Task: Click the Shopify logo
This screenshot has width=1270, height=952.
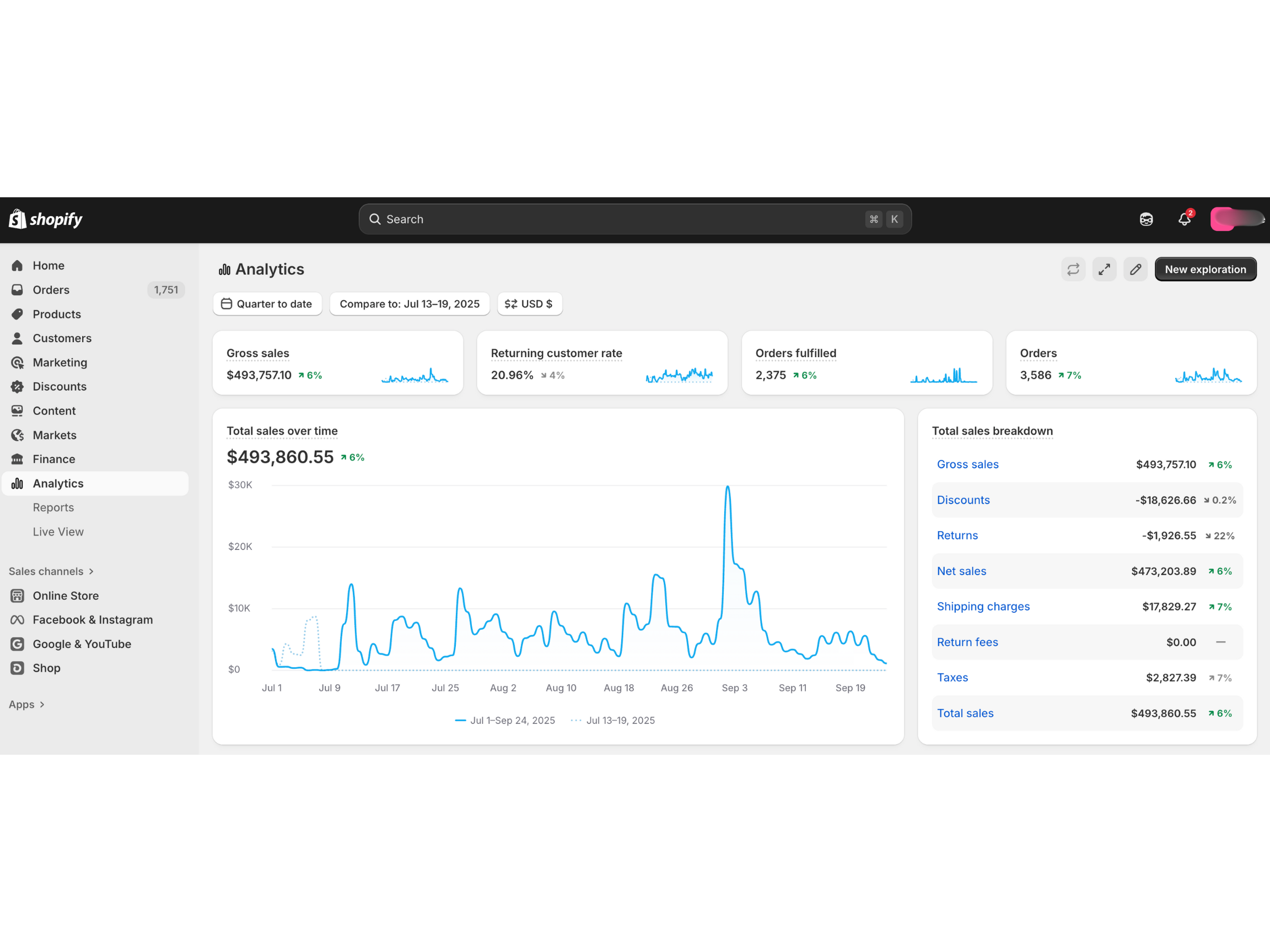Action: pos(46,219)
